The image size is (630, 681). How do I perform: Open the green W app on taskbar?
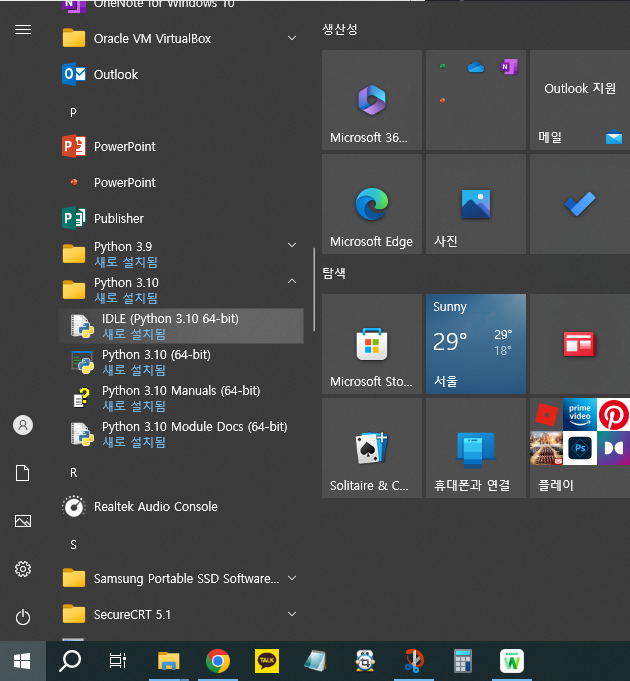click(x=512, y=661)
